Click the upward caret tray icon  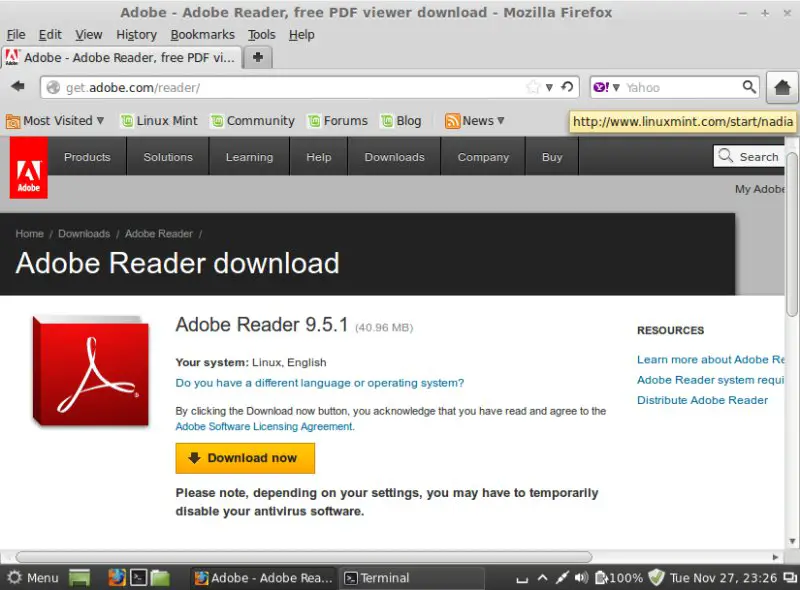point(542,578)
